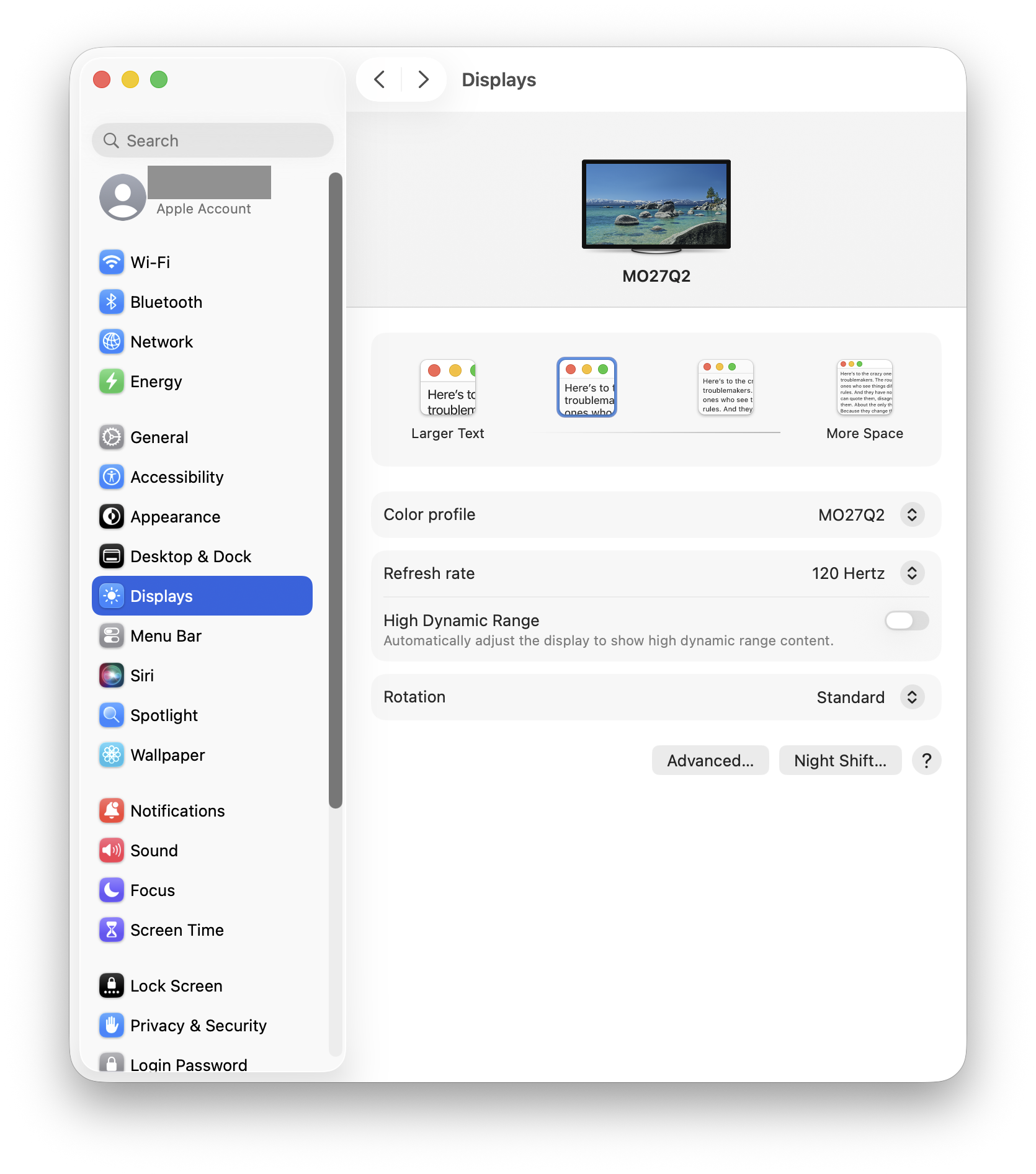The width and height of the screenshot is (1036, 1174).
Task: Select the Accessibility icon in sidebar
Action: coord(112,477)
